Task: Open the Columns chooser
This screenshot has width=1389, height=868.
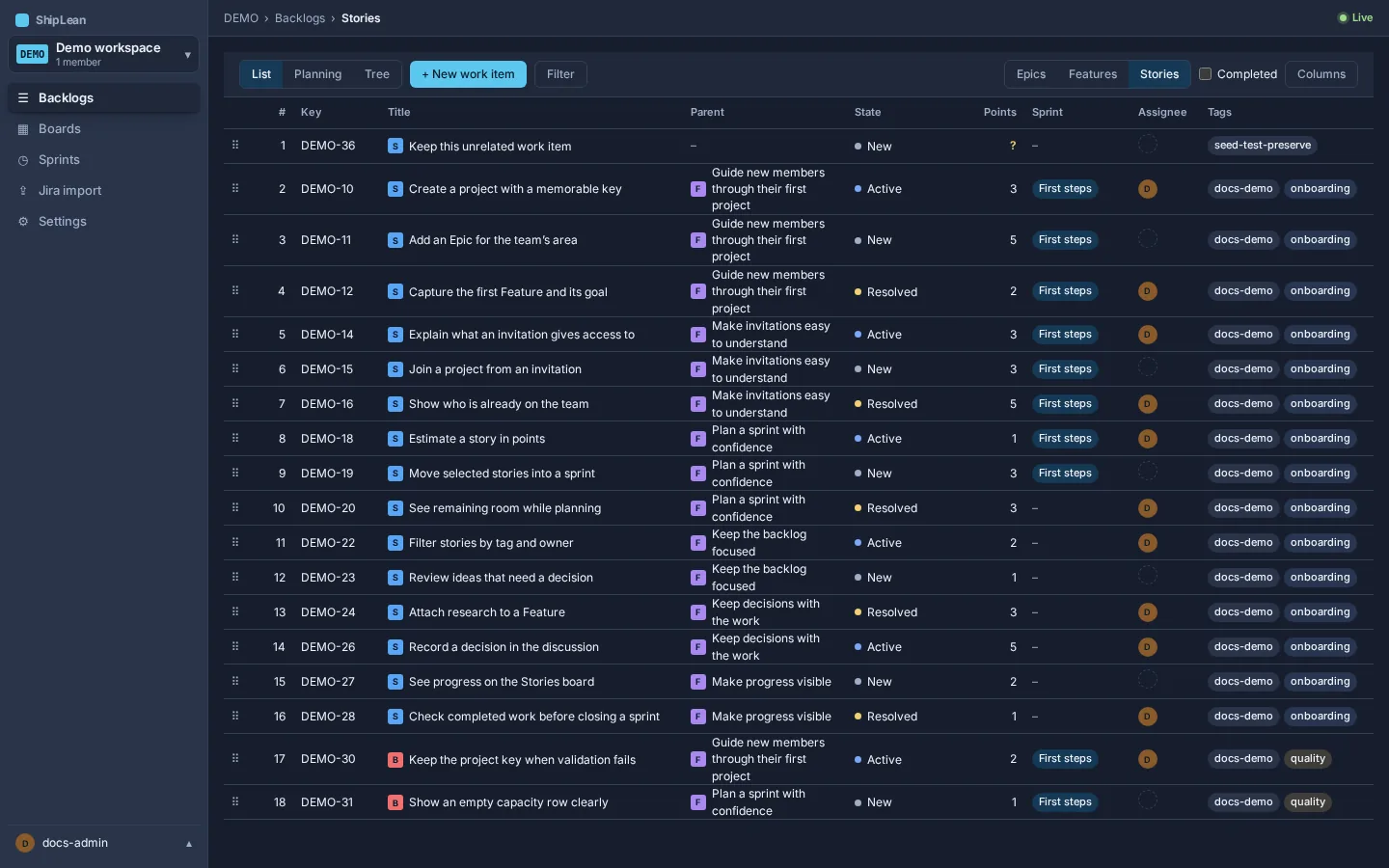Action: pyautogui.click(x=1321, y=74)
